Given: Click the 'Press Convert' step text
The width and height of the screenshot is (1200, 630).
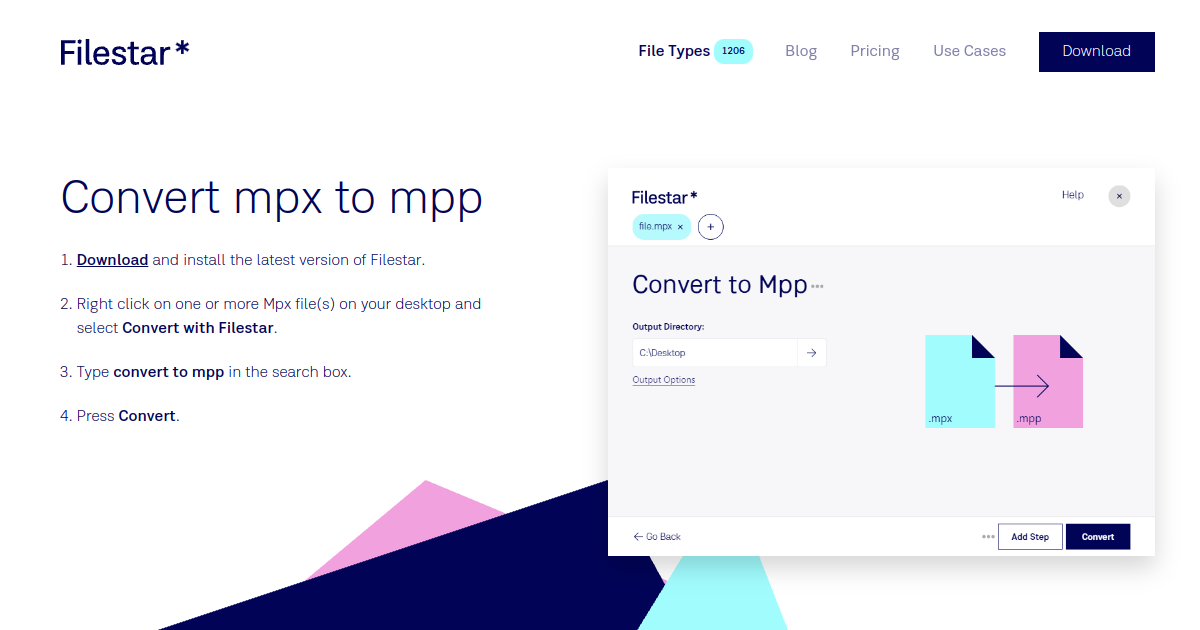Looking at the screenshot, I should click(x=128, y=416).
